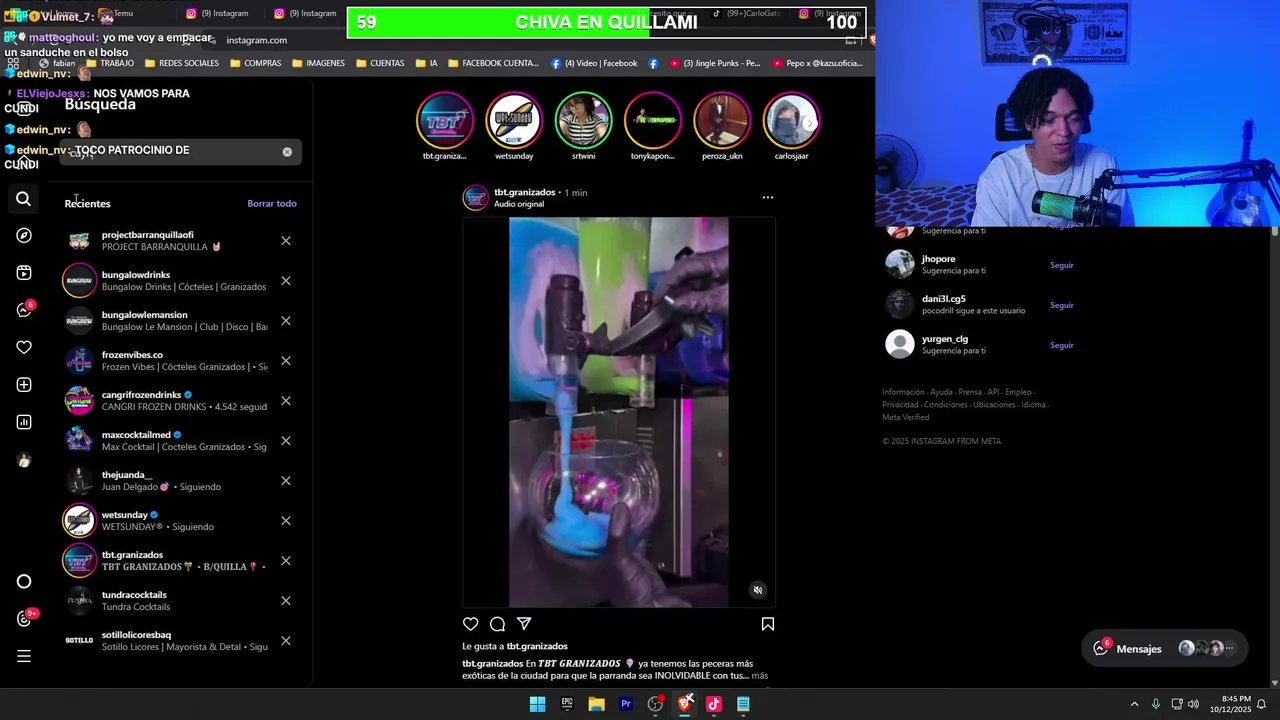Open the 'Ayuda' footer link
This screenshot has height=720, width=1280.
[x=941, y=393]
